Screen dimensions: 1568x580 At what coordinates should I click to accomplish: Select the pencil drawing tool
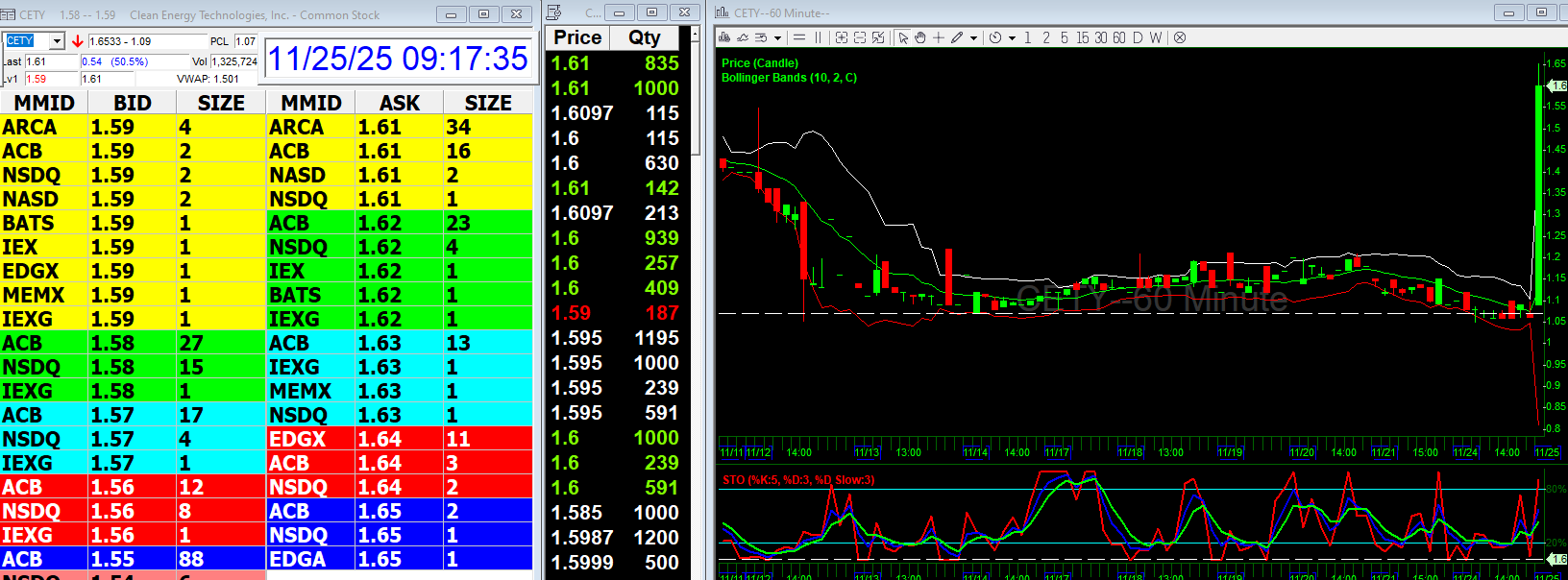957,37
